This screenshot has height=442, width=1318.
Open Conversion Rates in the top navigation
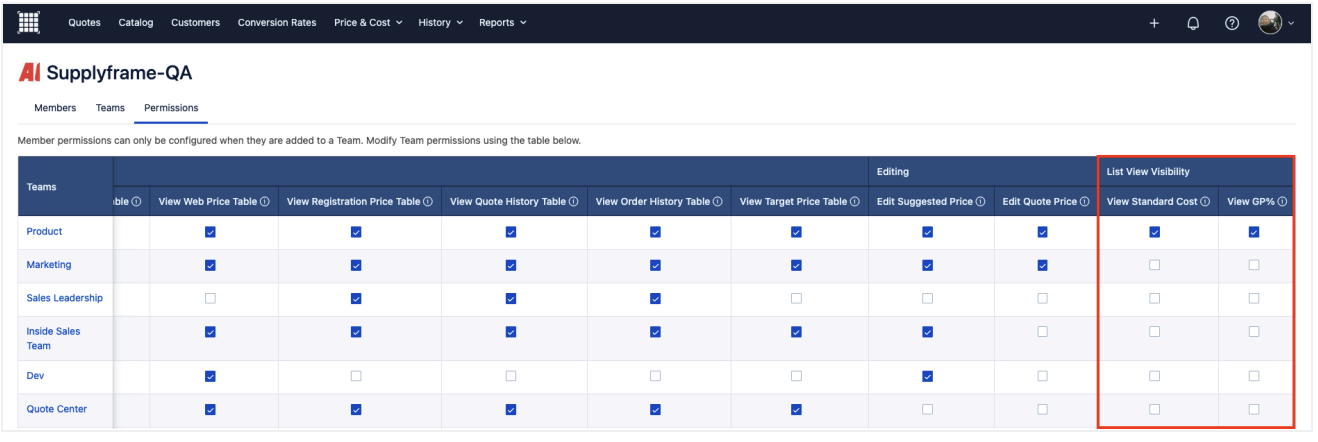coord(277,23)
